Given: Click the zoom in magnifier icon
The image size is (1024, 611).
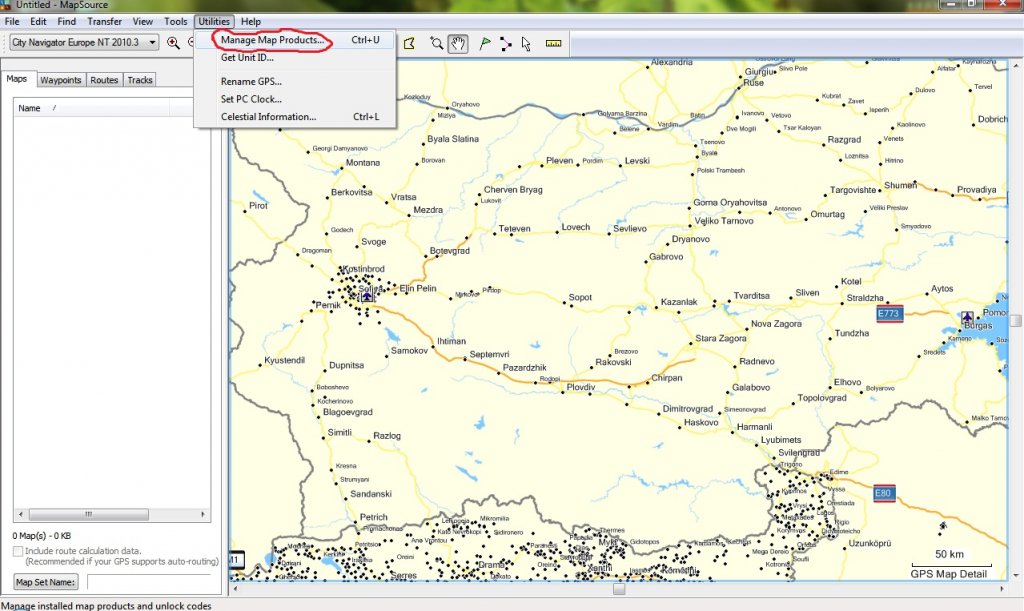Looking at the screenshot, I should (x=173, y=42).
